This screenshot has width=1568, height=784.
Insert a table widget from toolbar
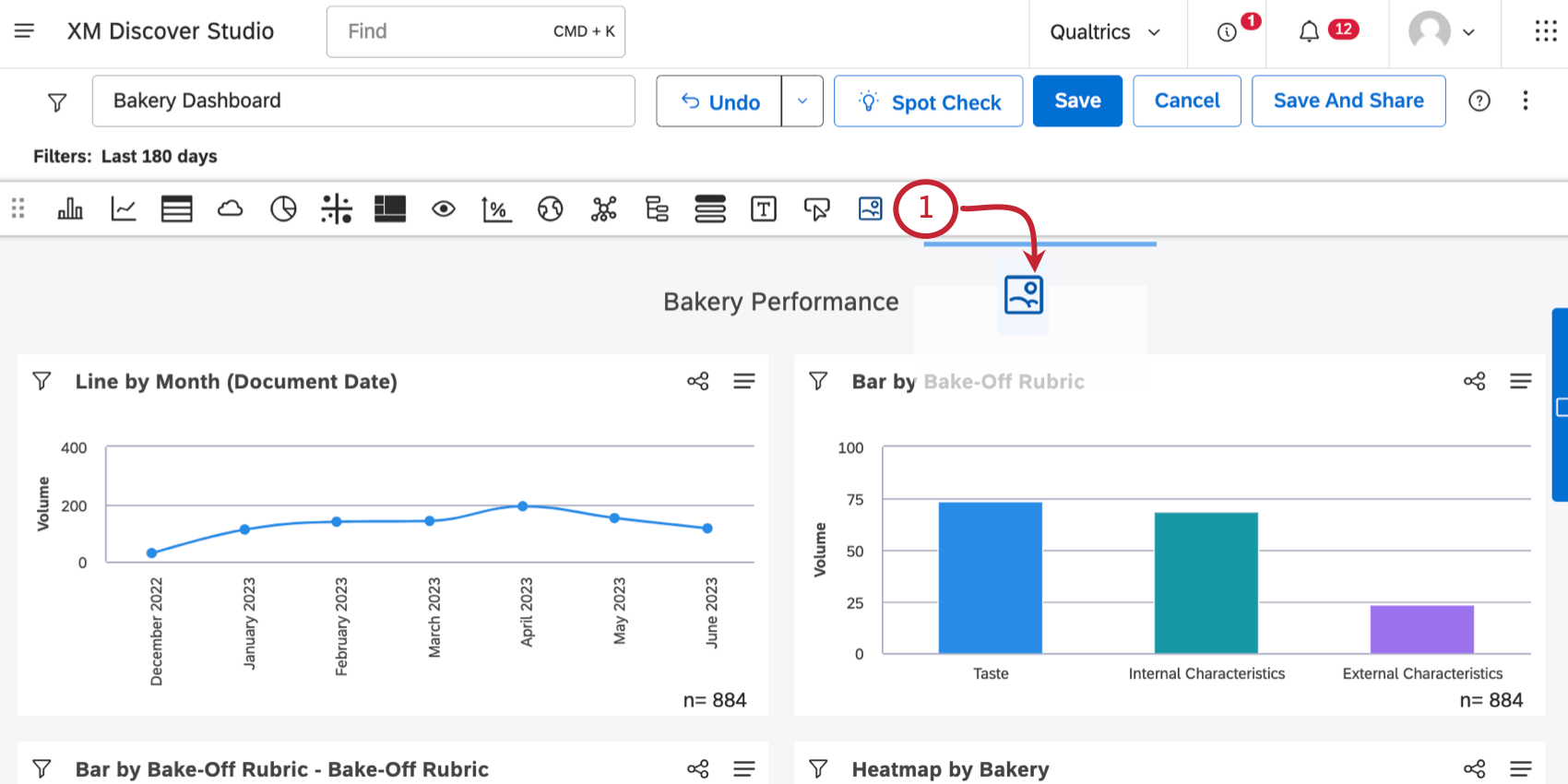point(176,209)
